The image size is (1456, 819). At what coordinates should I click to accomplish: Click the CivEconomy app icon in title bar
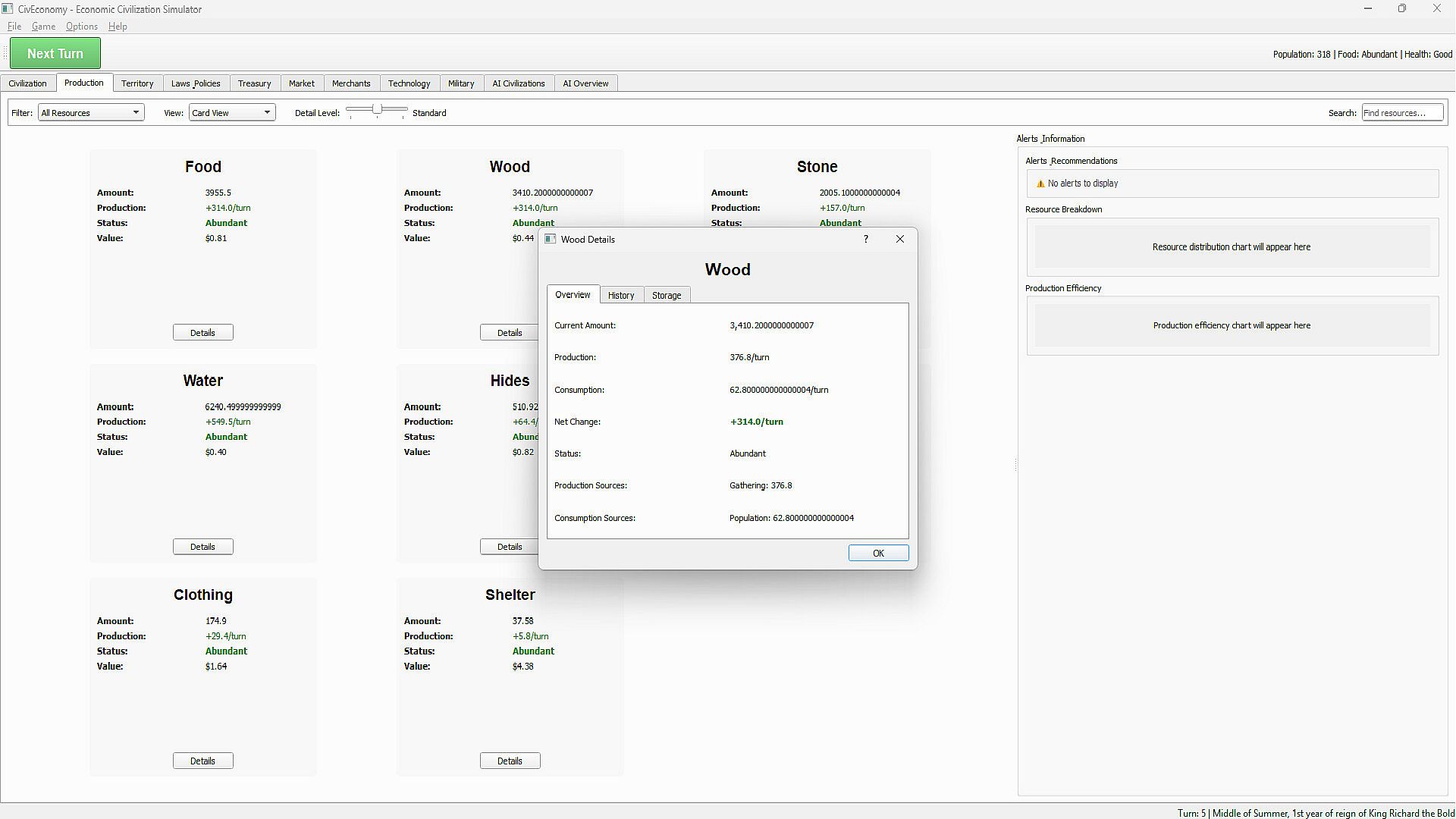[x=8, y=9]
